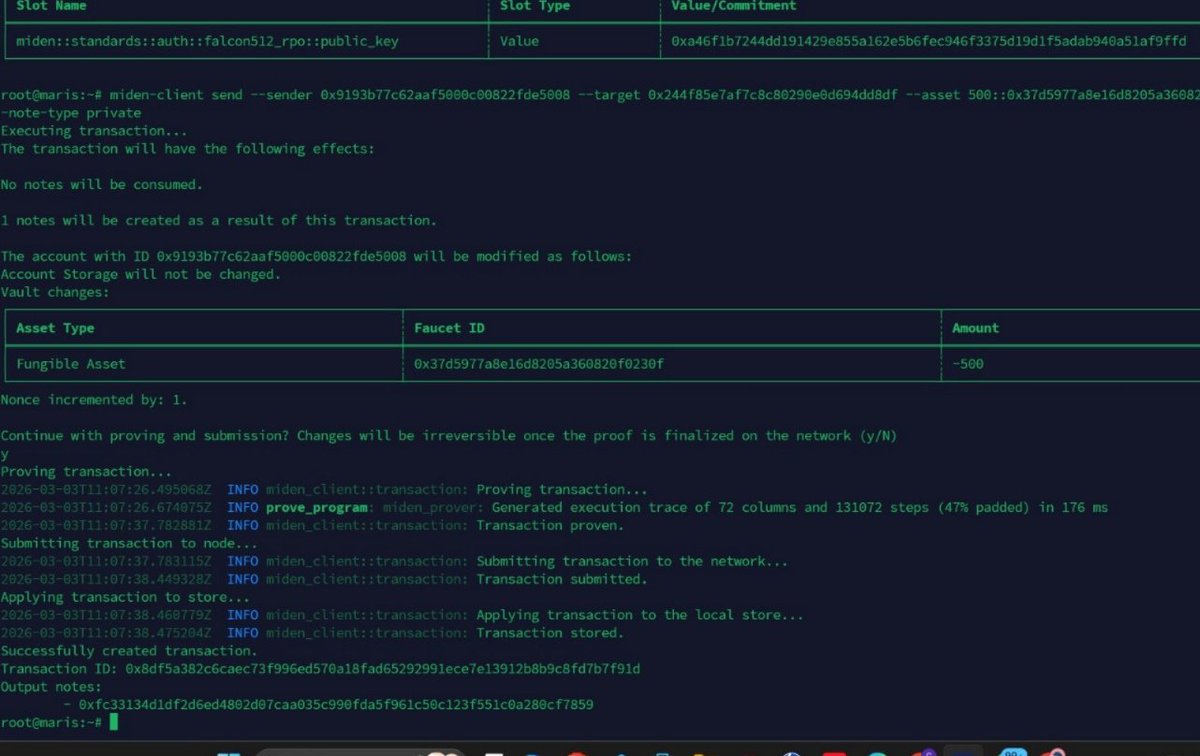Click the "Transaction stored." log message
Viewport: 1200px width, 756px height.
(550, 634)
